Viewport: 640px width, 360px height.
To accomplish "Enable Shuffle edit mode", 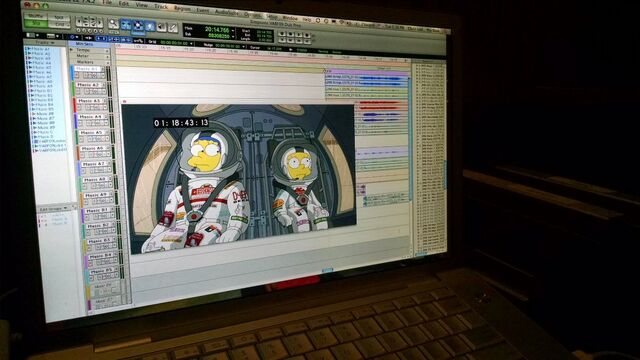I will pyautogui.click(x=36, y=16).
